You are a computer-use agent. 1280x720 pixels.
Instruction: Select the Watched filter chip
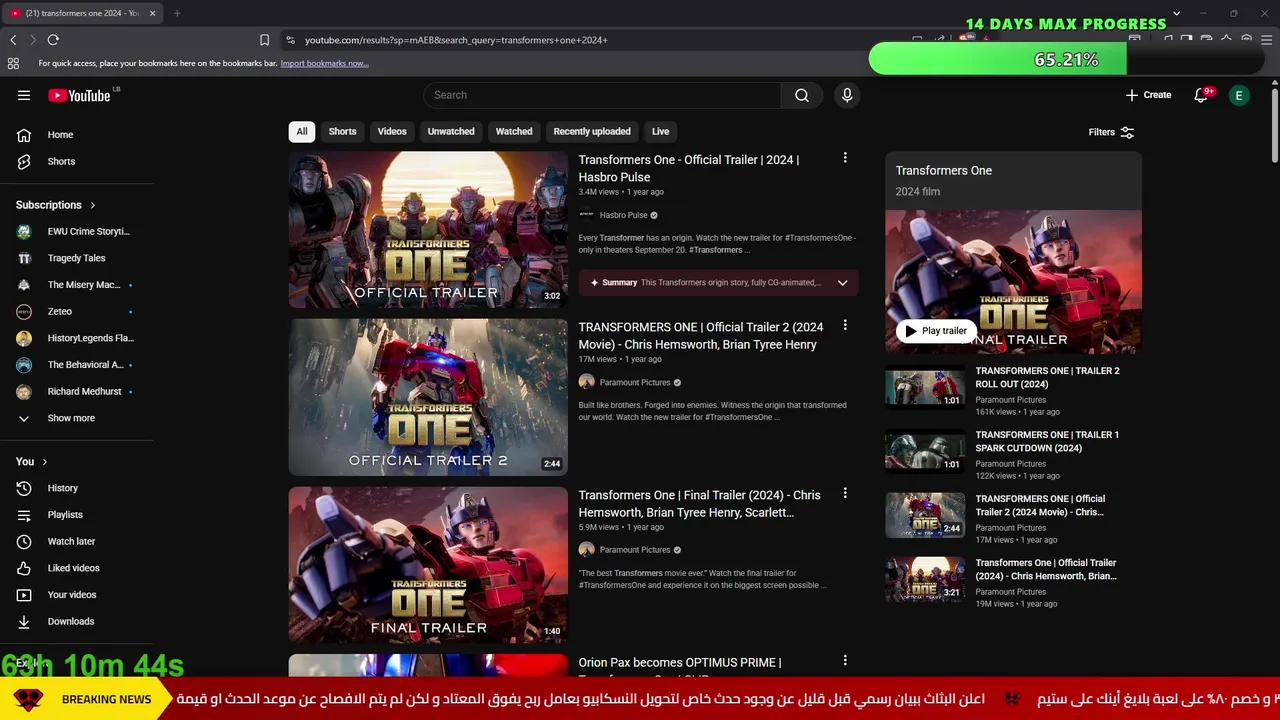(514, 131)
